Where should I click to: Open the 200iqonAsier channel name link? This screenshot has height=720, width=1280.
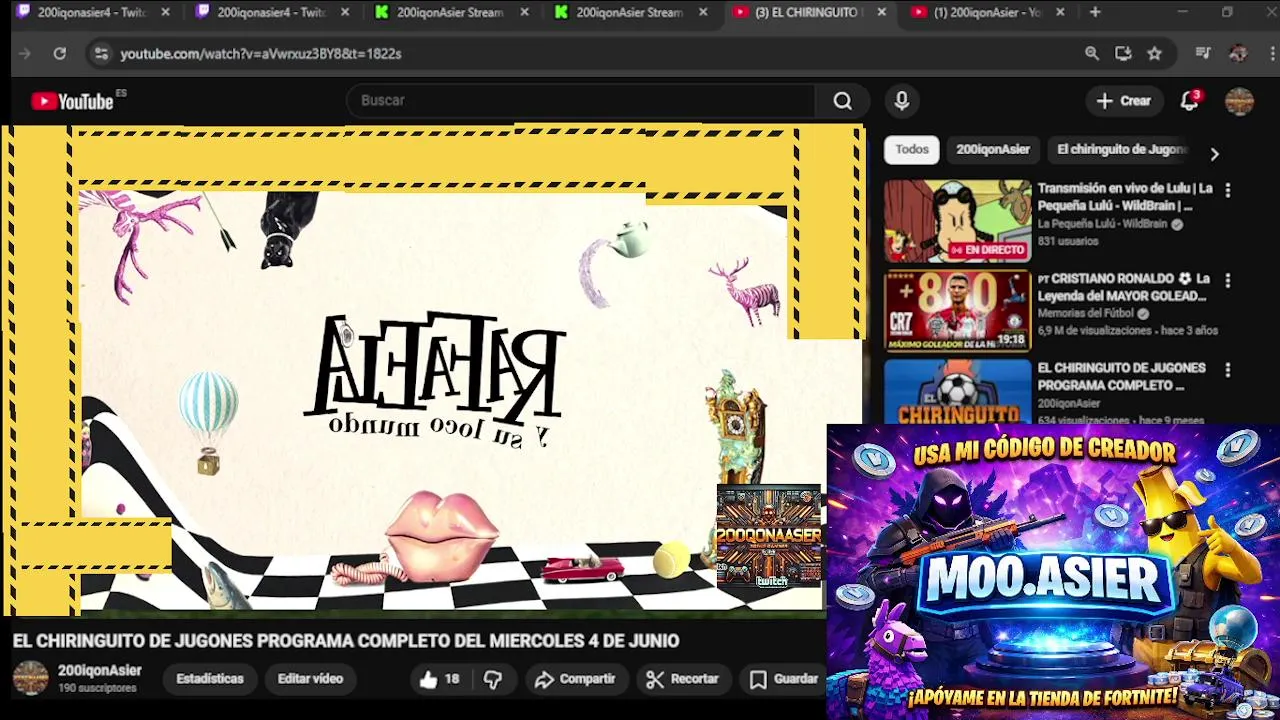point(99,671)
